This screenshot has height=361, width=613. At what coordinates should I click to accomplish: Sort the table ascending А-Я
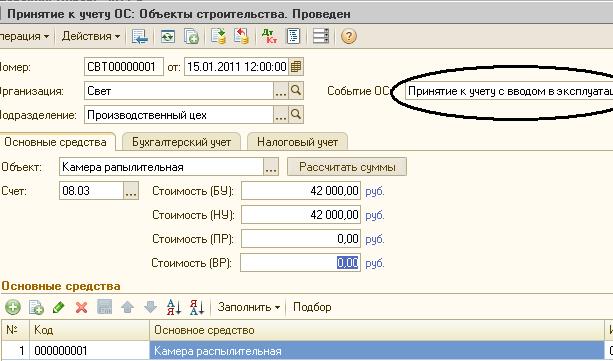point(174,307)
